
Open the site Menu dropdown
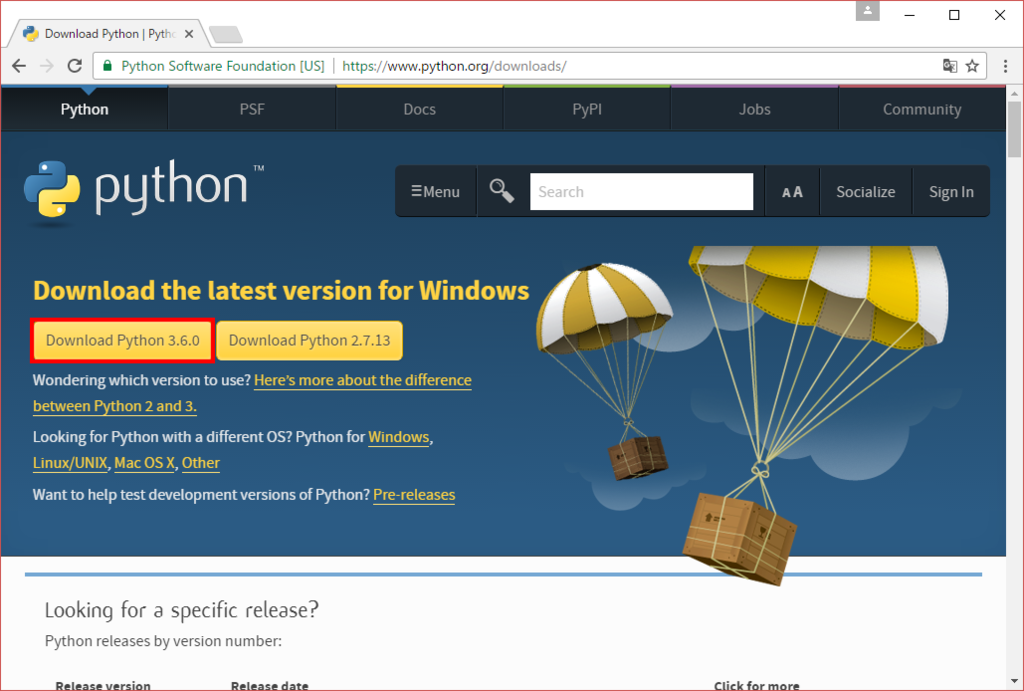(436, 191)
